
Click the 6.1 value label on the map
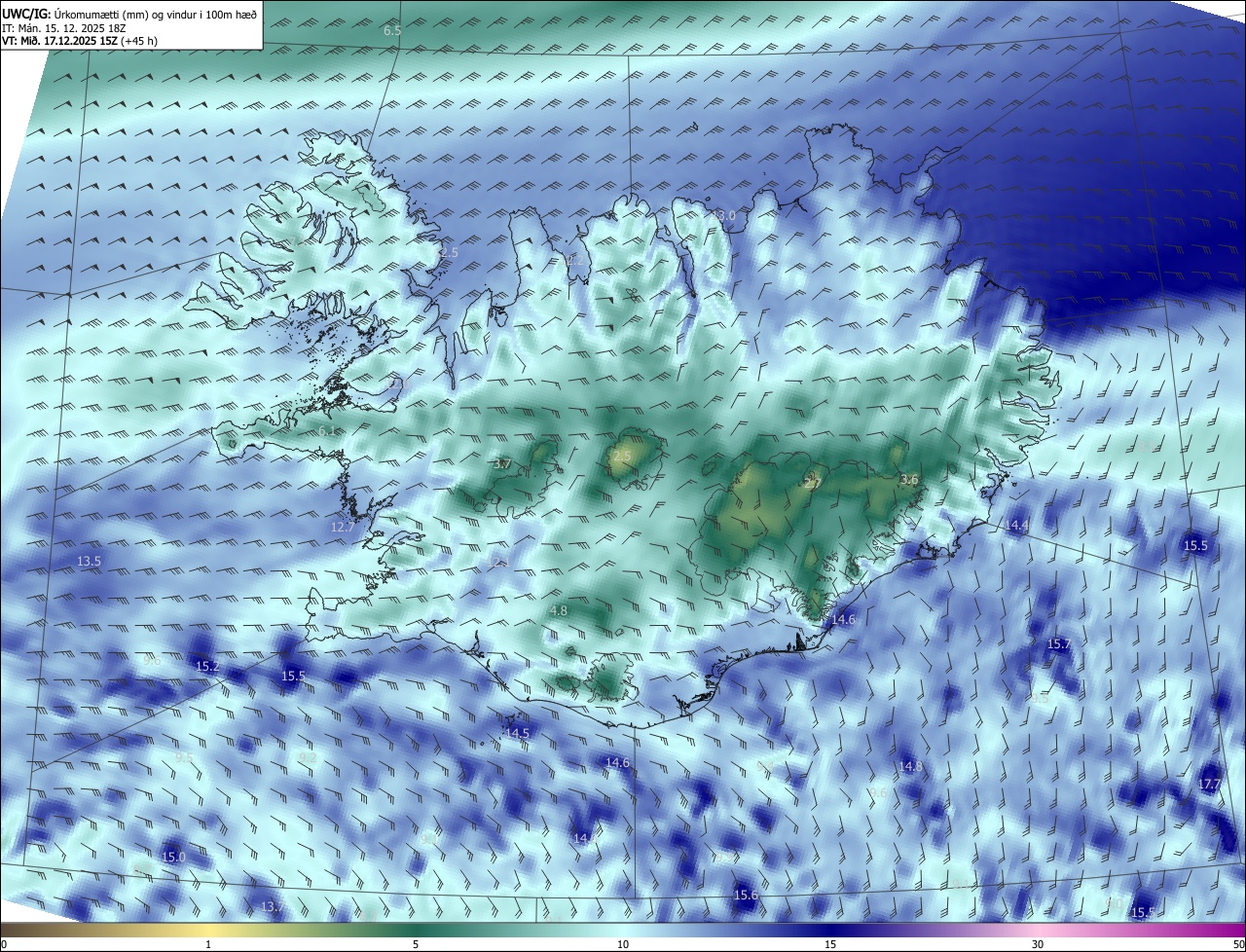pos(327,430)
